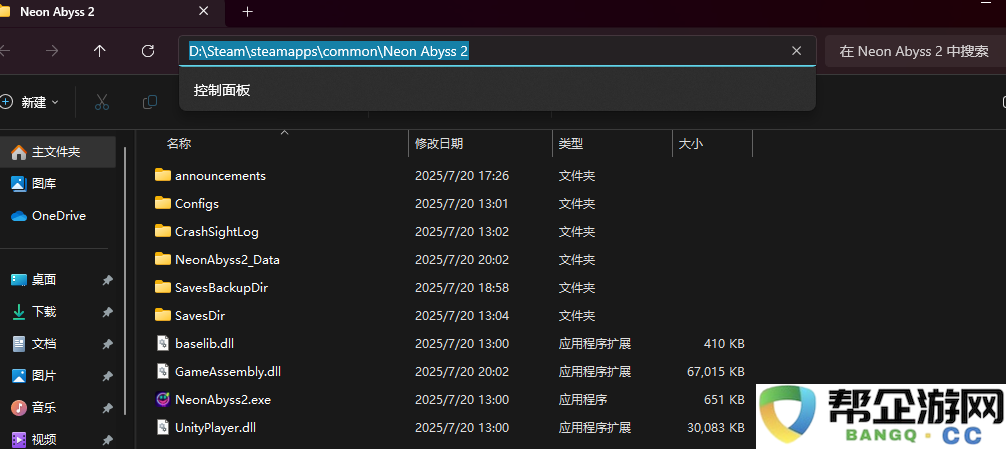
Task: Unpin 文档 using its pin icon
Action: (107, 344)
